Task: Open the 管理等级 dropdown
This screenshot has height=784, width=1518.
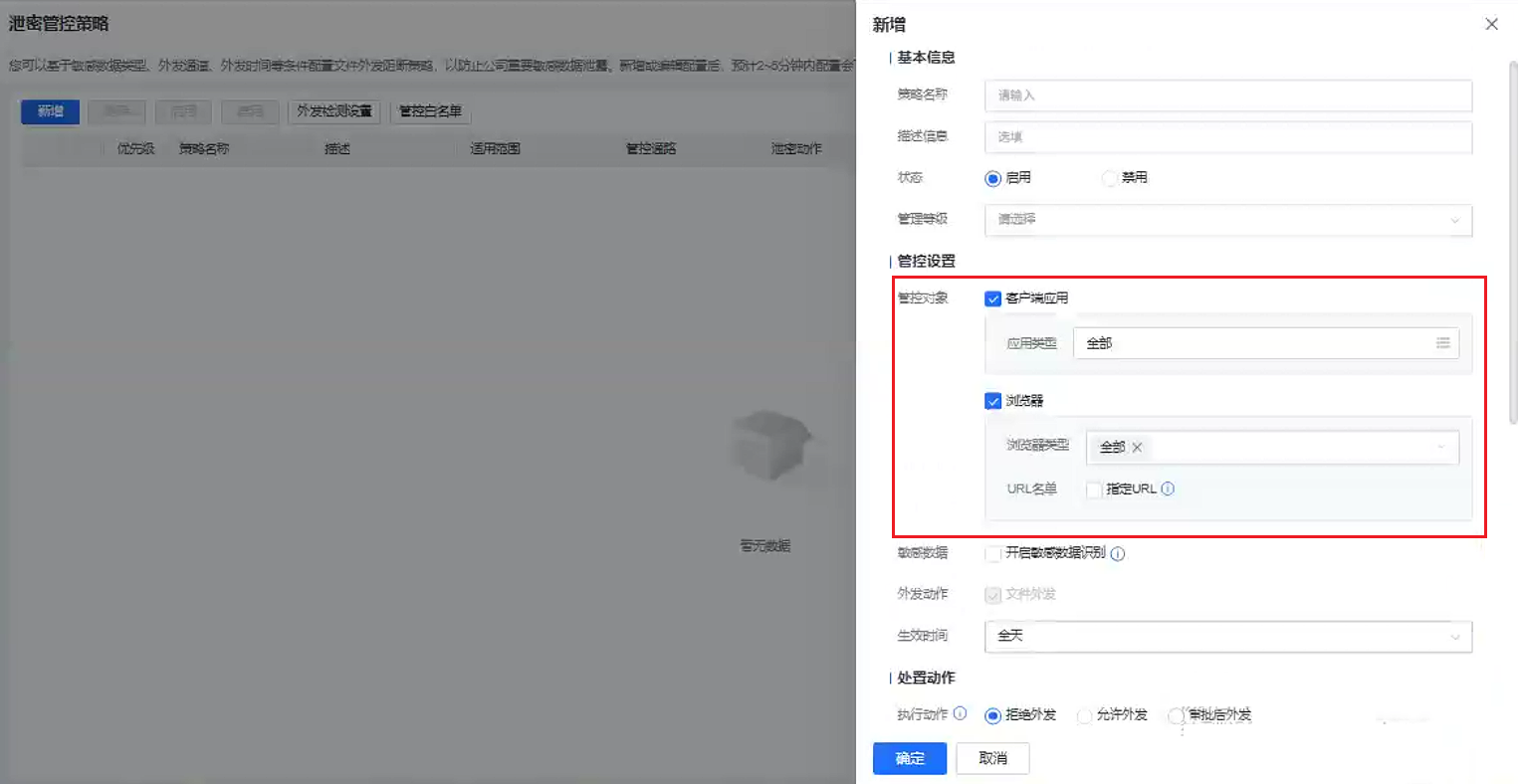Action: 1227,220
